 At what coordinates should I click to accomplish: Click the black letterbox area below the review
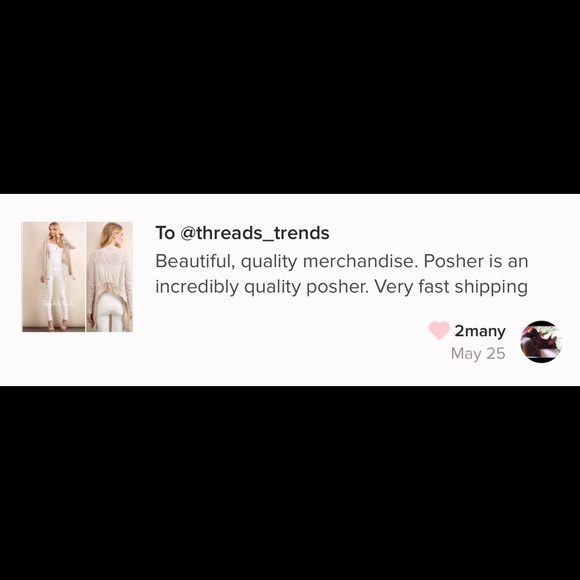(290, 483)
